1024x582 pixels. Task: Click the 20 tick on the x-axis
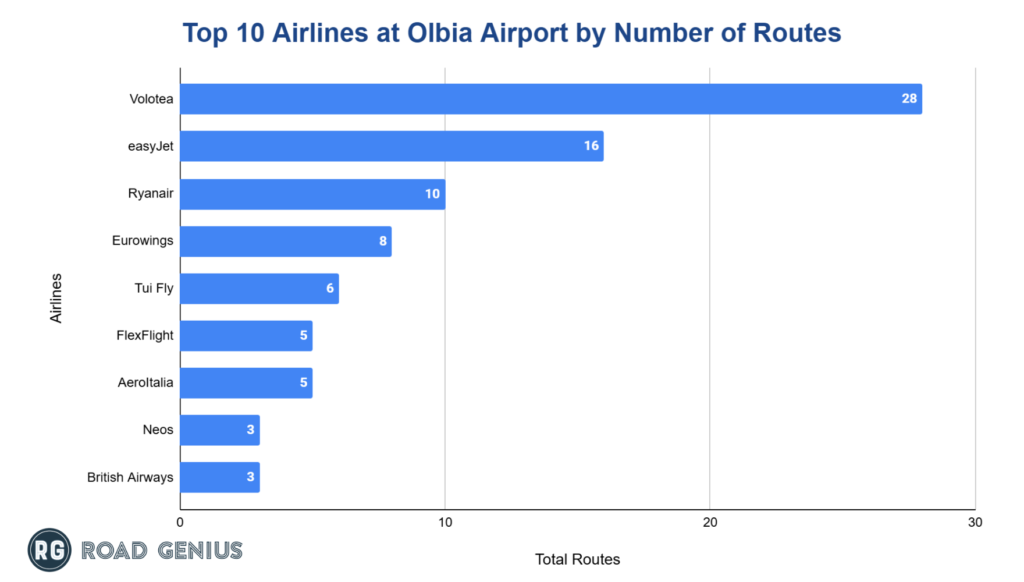tap(710, 522)
